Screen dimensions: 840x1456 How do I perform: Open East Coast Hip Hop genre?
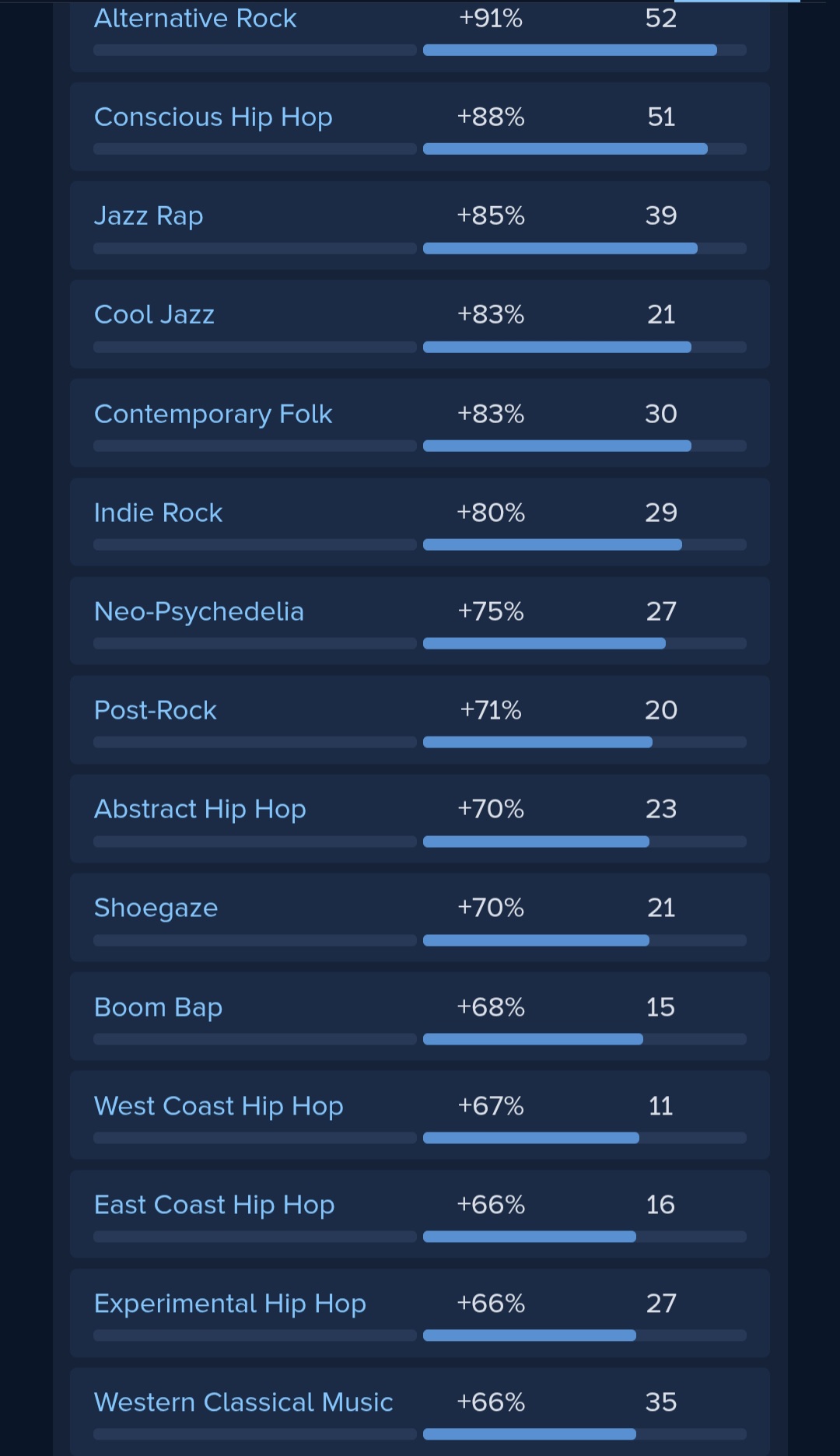click(214, 1205)
